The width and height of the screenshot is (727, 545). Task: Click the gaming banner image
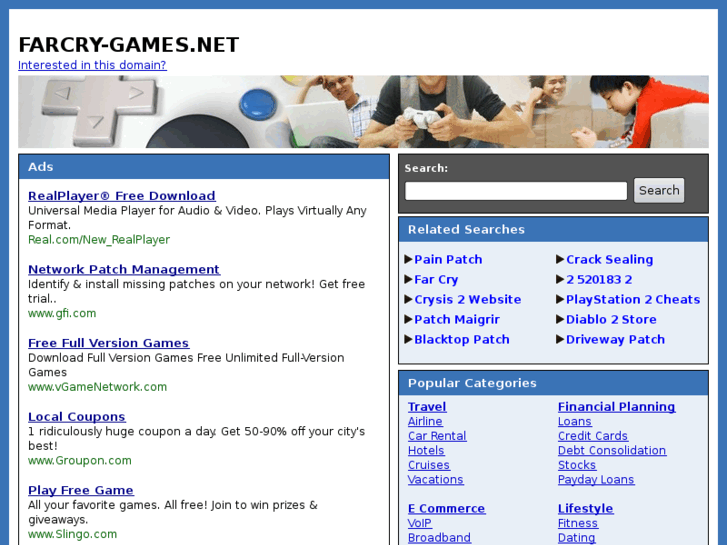click(x=363, y=112)
